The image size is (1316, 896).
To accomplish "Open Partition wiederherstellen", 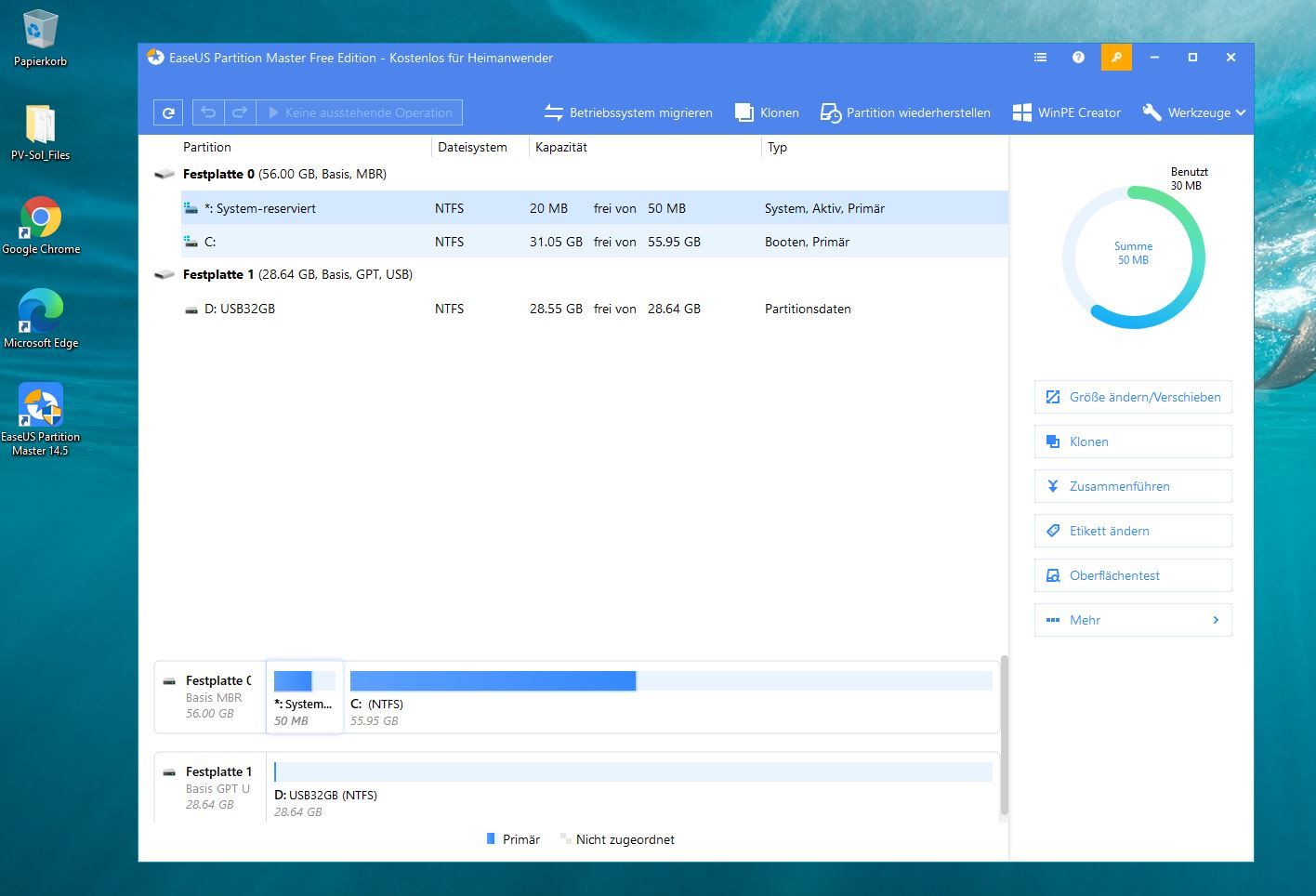I will pyautogui.click(x=905, y=112).
